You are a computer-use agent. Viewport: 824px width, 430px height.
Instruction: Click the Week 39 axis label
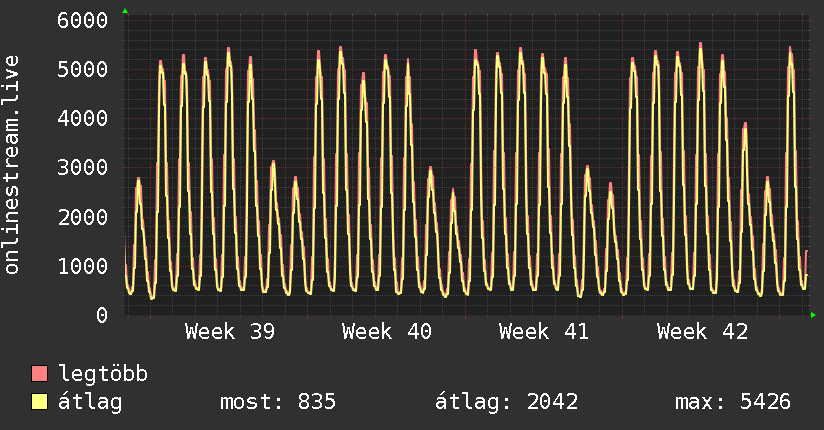[230, 332]
